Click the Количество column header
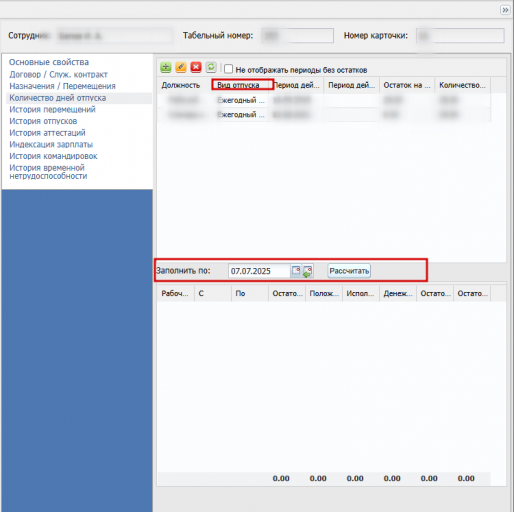 coord(462,85)
